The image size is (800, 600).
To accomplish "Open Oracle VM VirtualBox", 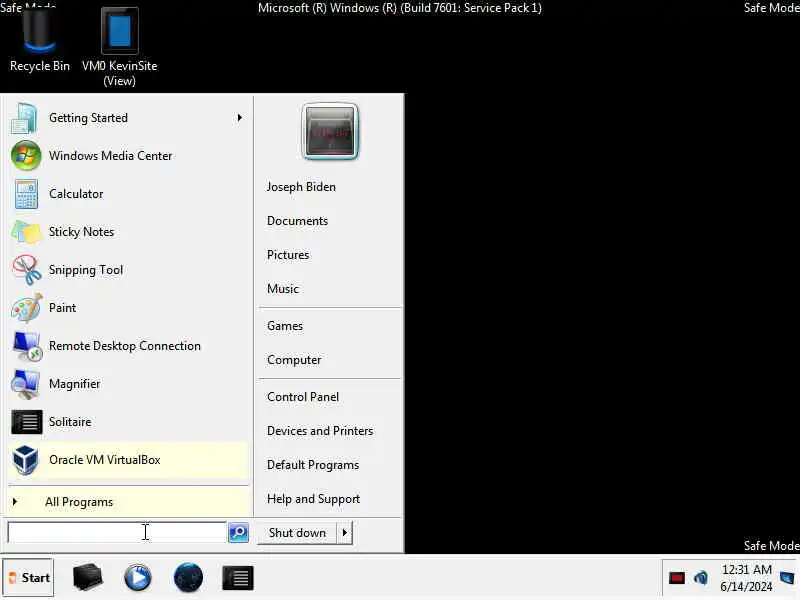I will (x=128, y=460).
